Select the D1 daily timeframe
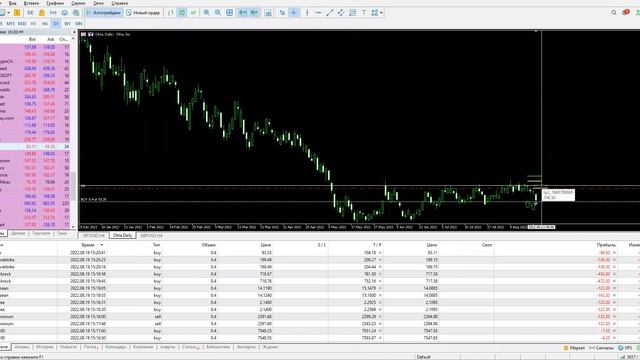The width and height of the screenshot is (640, 360). click(x=56, y=24)
